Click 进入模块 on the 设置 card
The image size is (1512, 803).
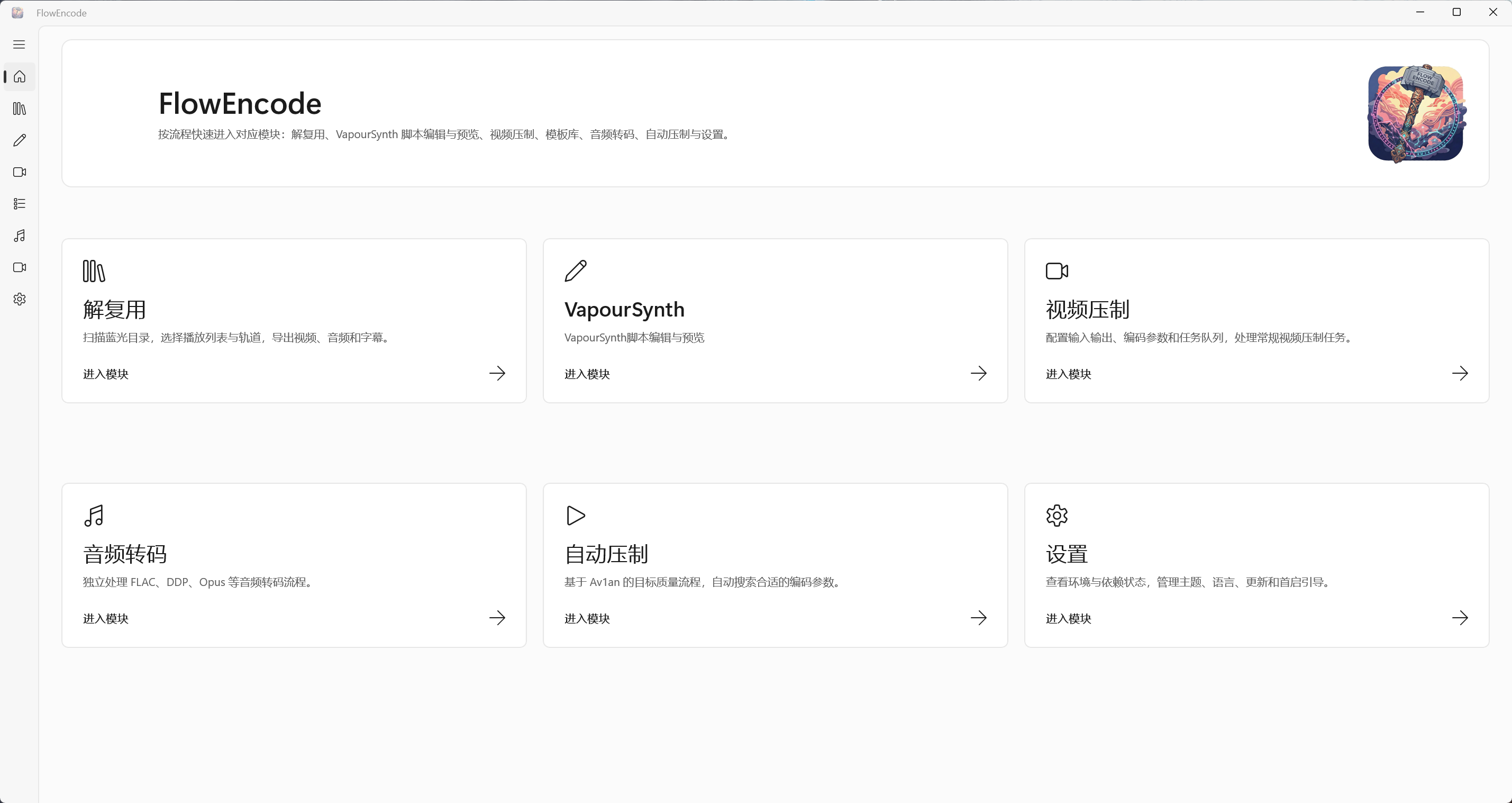(x=1068, y=619)
